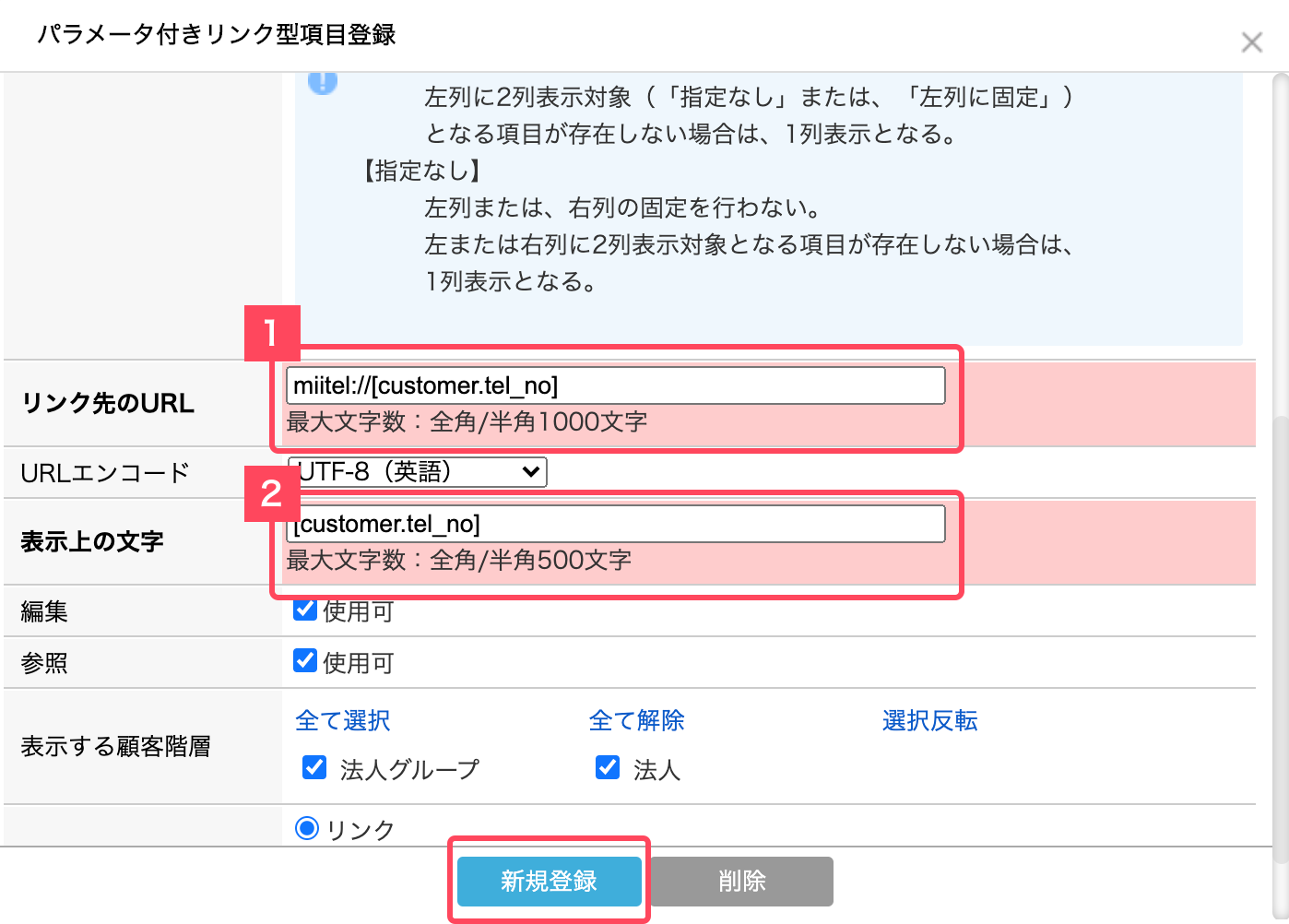Click the blue info exclamation icon
Viewport: 1289px width, 924px height.
[323, 83]
